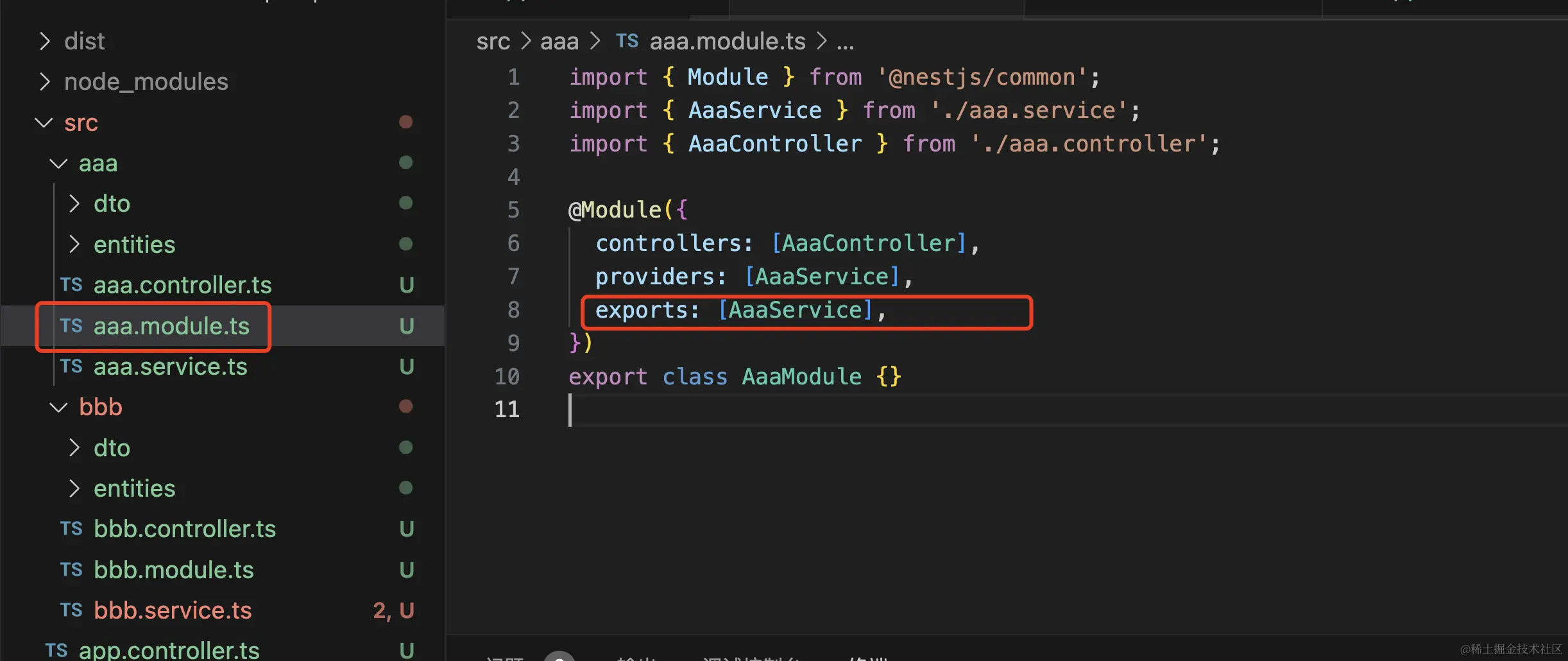The image size is (1568, 661).
Task: Click the TS icon of app.controller.ts
Action: point(56,650)
